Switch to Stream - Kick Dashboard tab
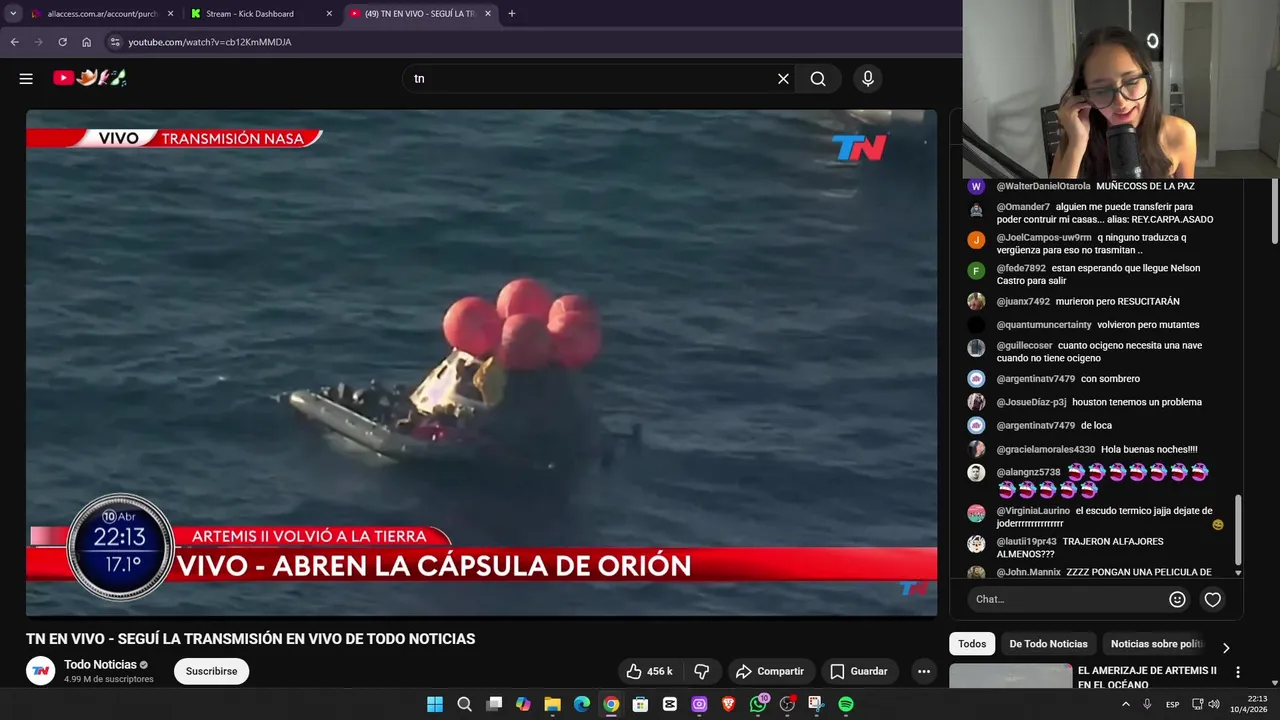Viewport: 1280px width, 720px height. click(250, 14)
